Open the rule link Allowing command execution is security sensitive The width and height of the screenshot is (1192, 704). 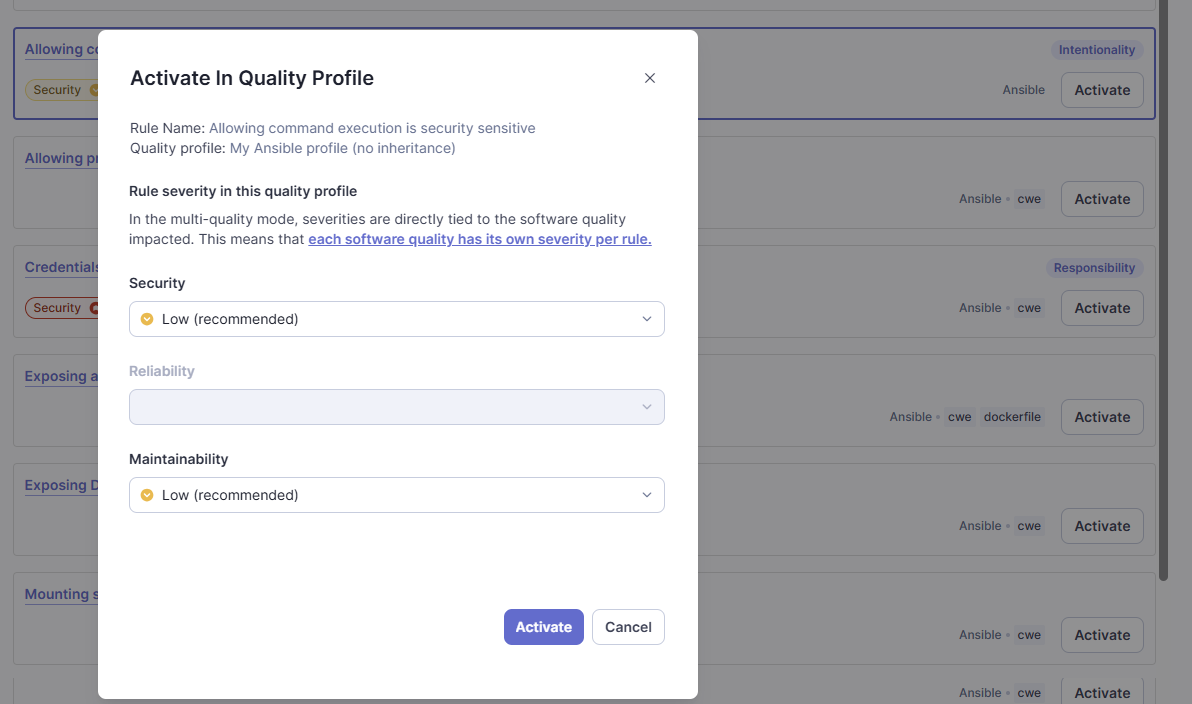(372, 127)
